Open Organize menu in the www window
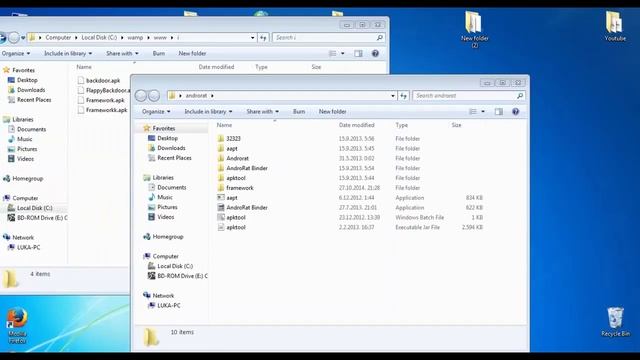Screen dimensions: 640x360 [16, 53]
